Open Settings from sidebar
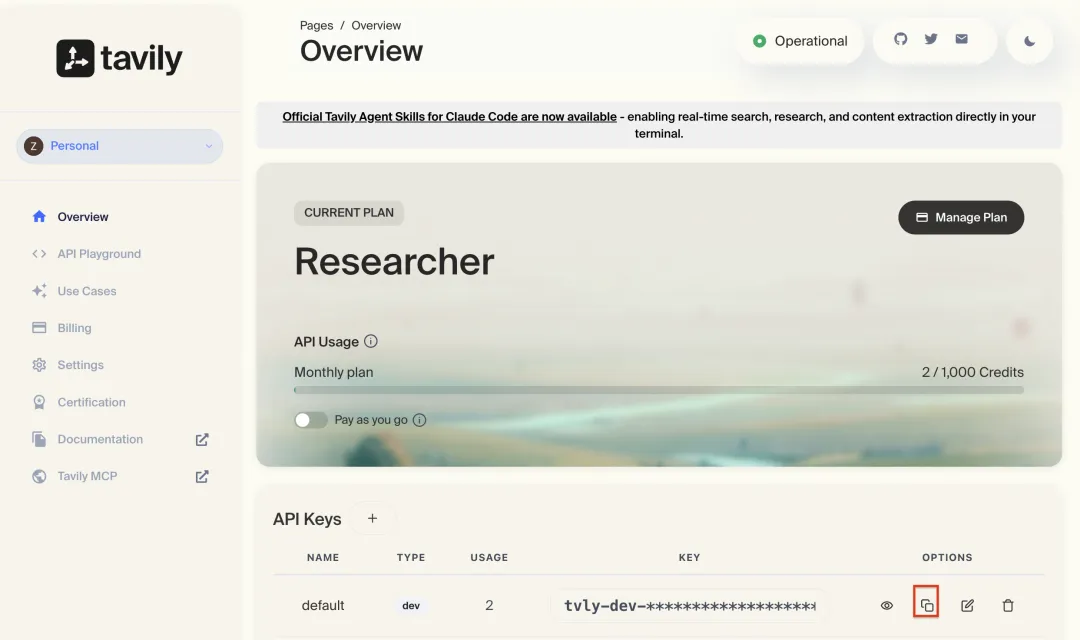The height and width of the screenshot is (640, 1080). (x=81, y=365)
